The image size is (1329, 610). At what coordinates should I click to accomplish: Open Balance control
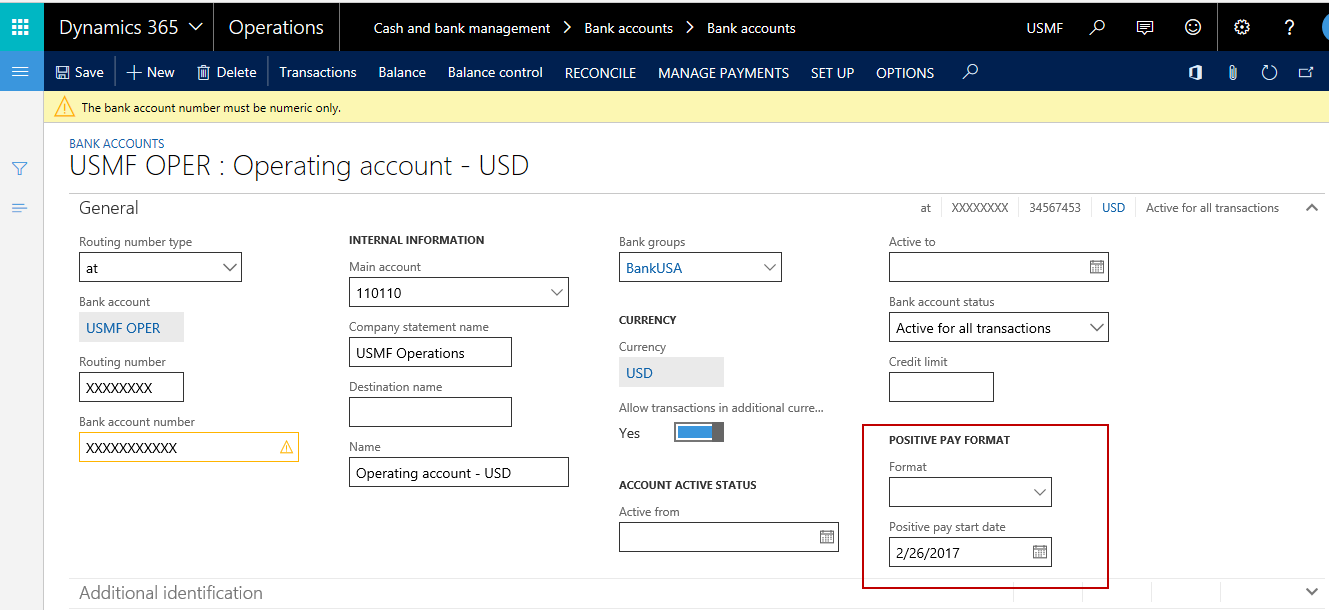[x=495, y=72]
